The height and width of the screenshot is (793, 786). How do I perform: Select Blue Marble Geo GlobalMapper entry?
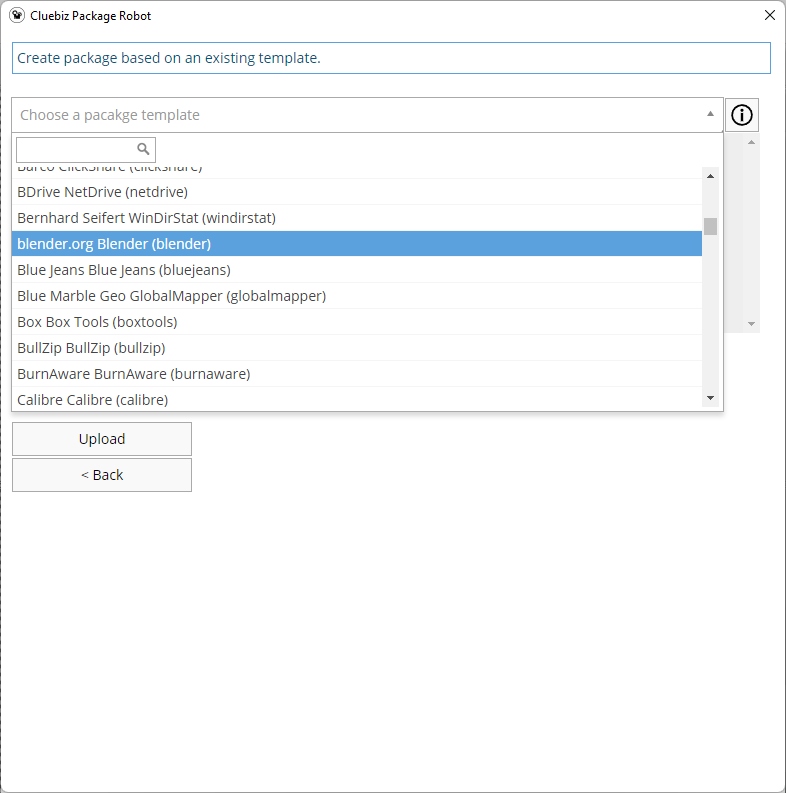point(171,296)
